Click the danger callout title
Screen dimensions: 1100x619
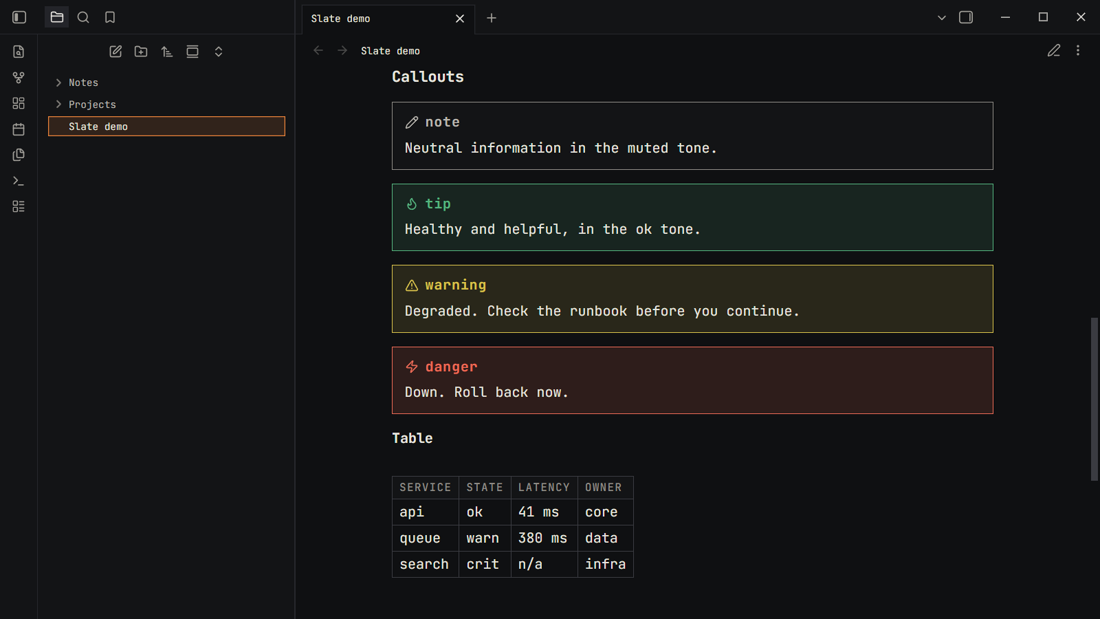451,366
